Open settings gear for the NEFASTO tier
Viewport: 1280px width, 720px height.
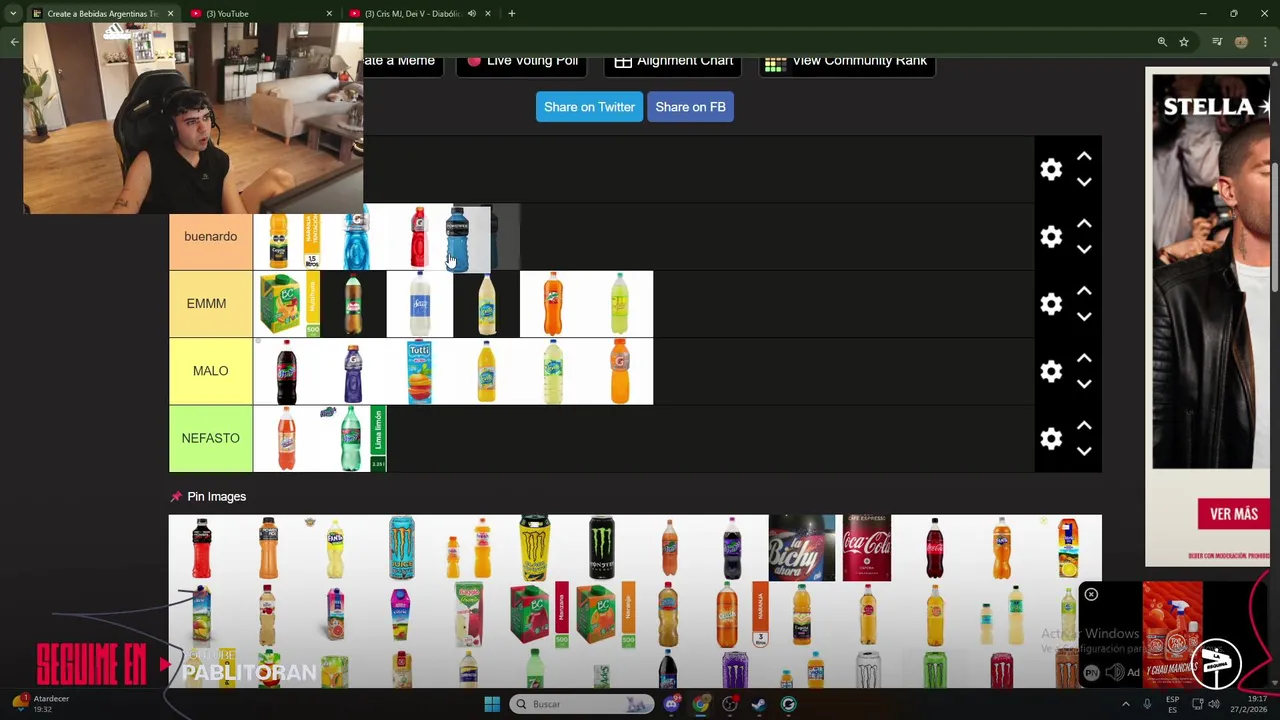pos(1051,438)
